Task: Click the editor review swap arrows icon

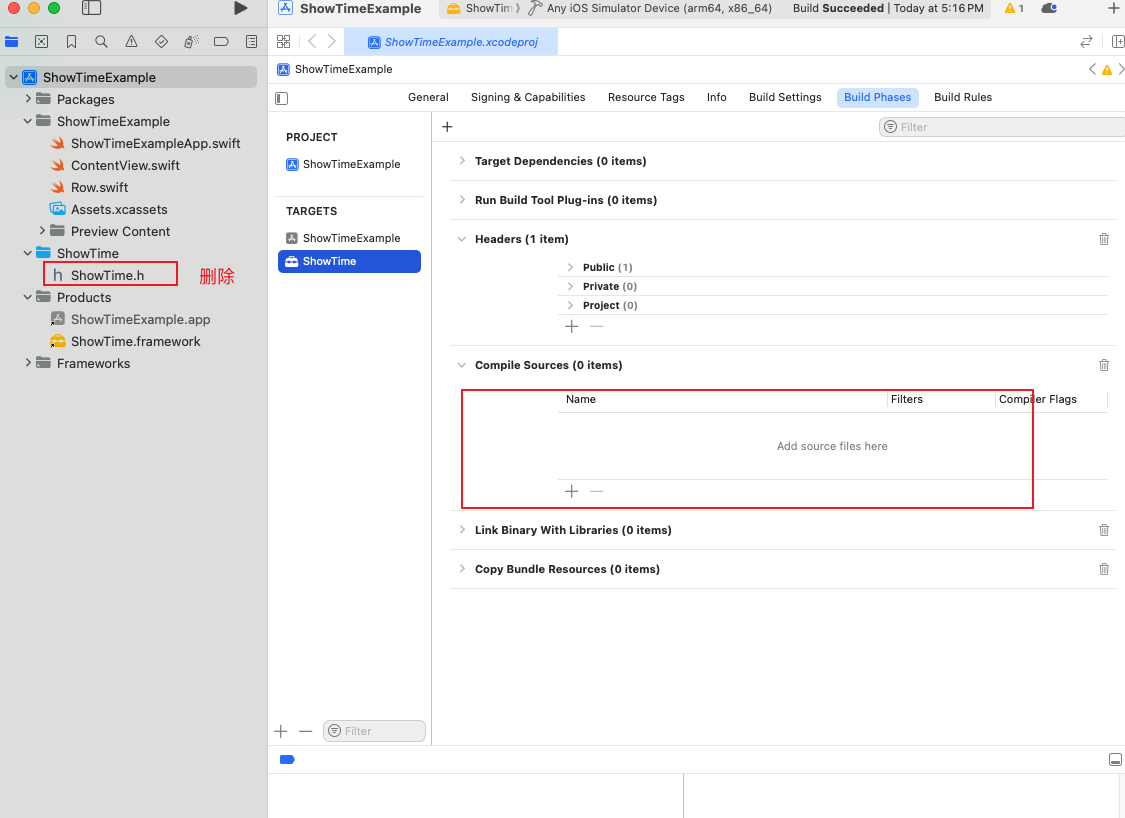Action: (1086, 42)
